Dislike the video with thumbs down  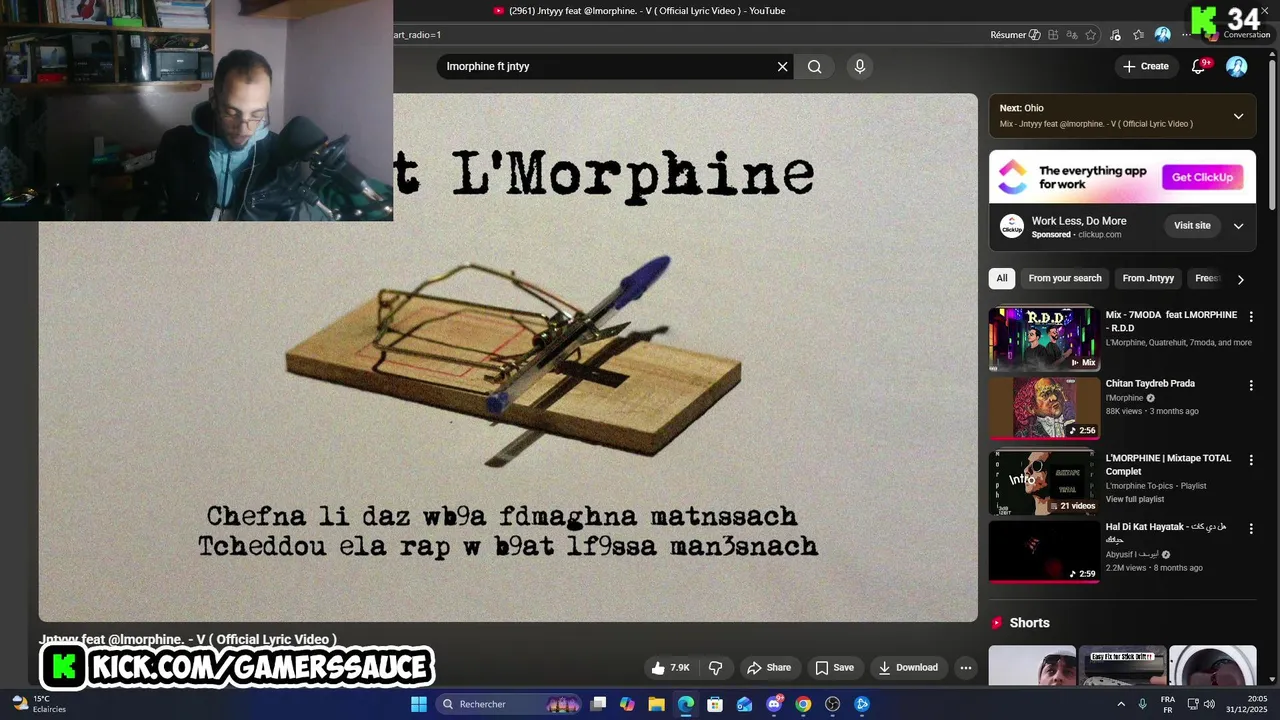click(x=716, y=668)
